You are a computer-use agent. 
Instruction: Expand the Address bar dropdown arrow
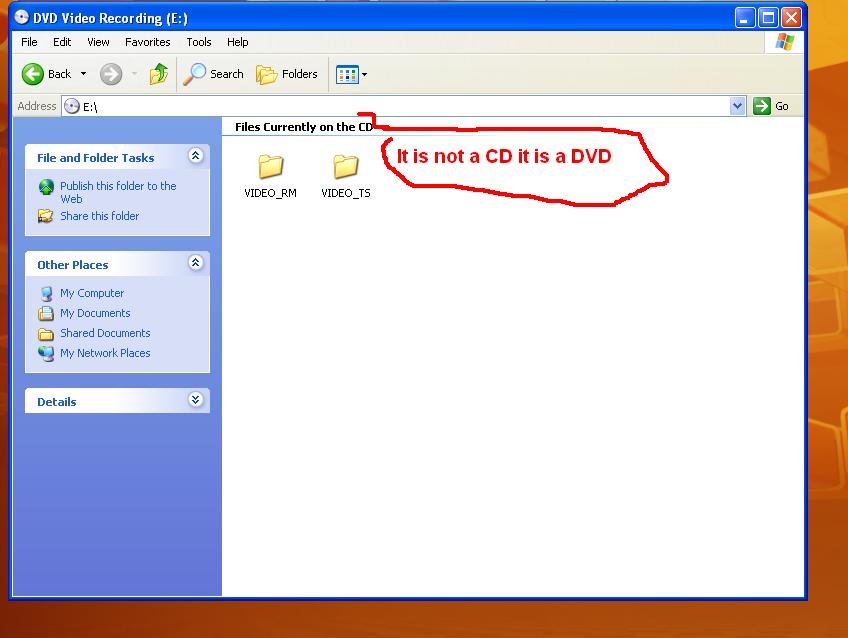click(737, 106)
